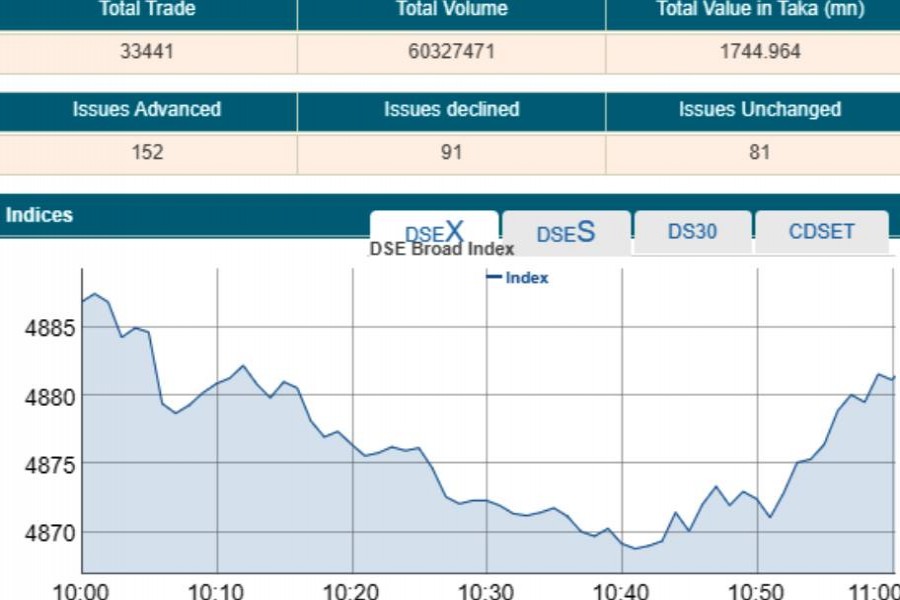Click the 10:40 time label on chart axis
900x600 pixels.
622,589
